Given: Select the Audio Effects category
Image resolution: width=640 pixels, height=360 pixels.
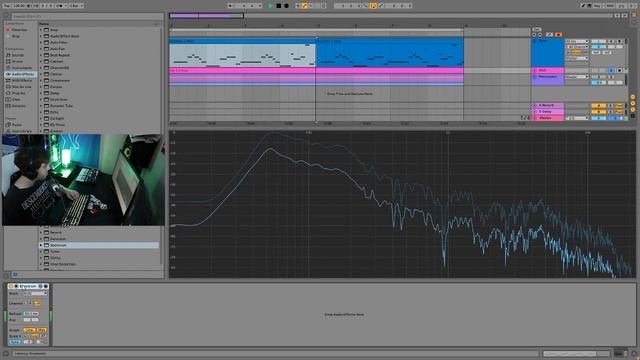Looking at the screenshot, I should coord(21,74).
